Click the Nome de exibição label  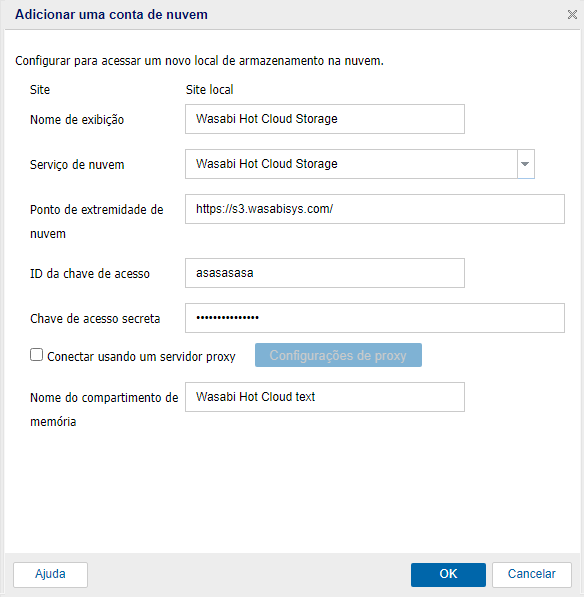coord(77,120)
